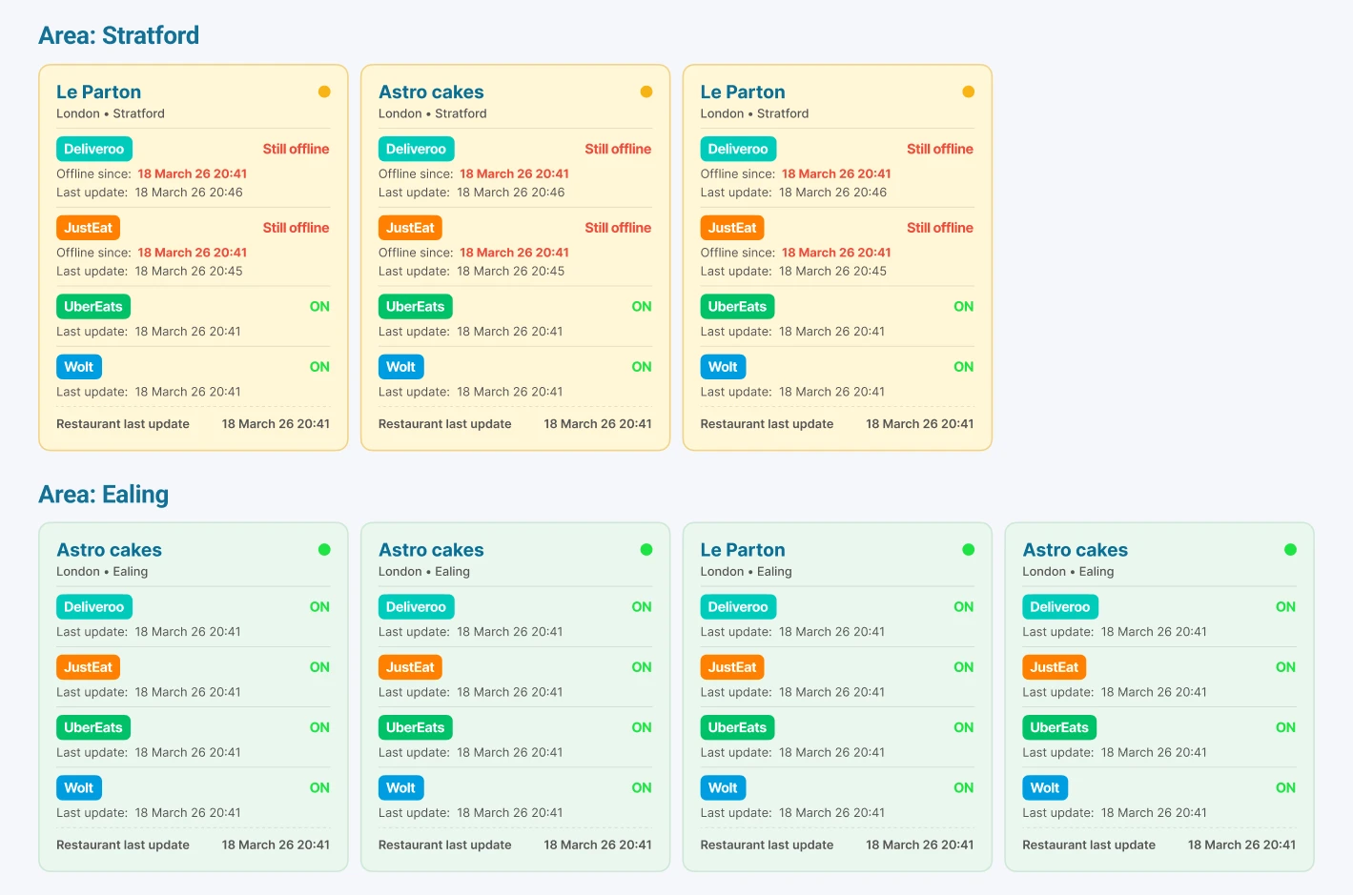
Task: Click London • Ealing subtitle under Le Parton
Action: coord(746,572)
